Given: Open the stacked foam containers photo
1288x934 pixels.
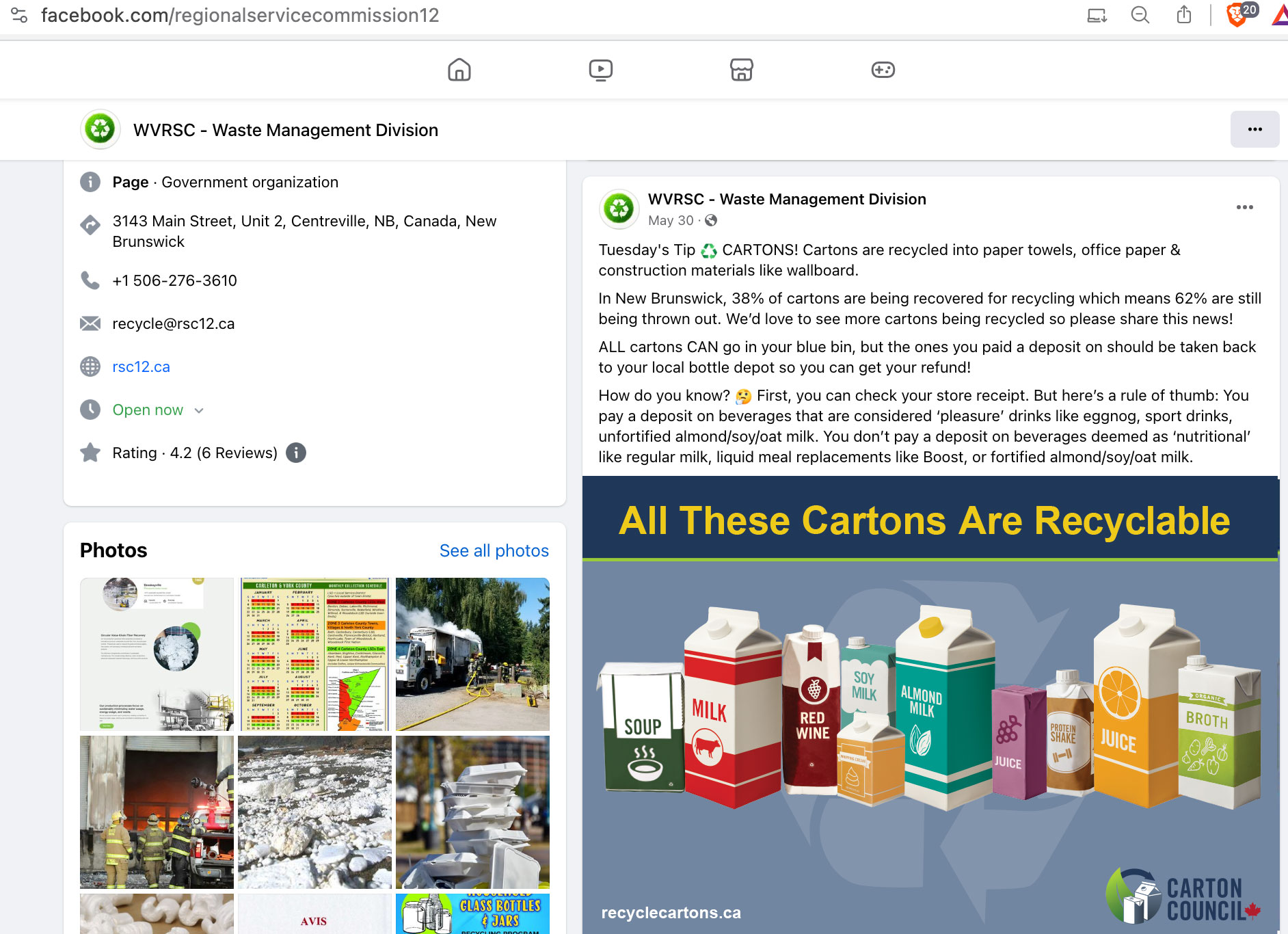Looking at the screenshot, I should (472, 812).
